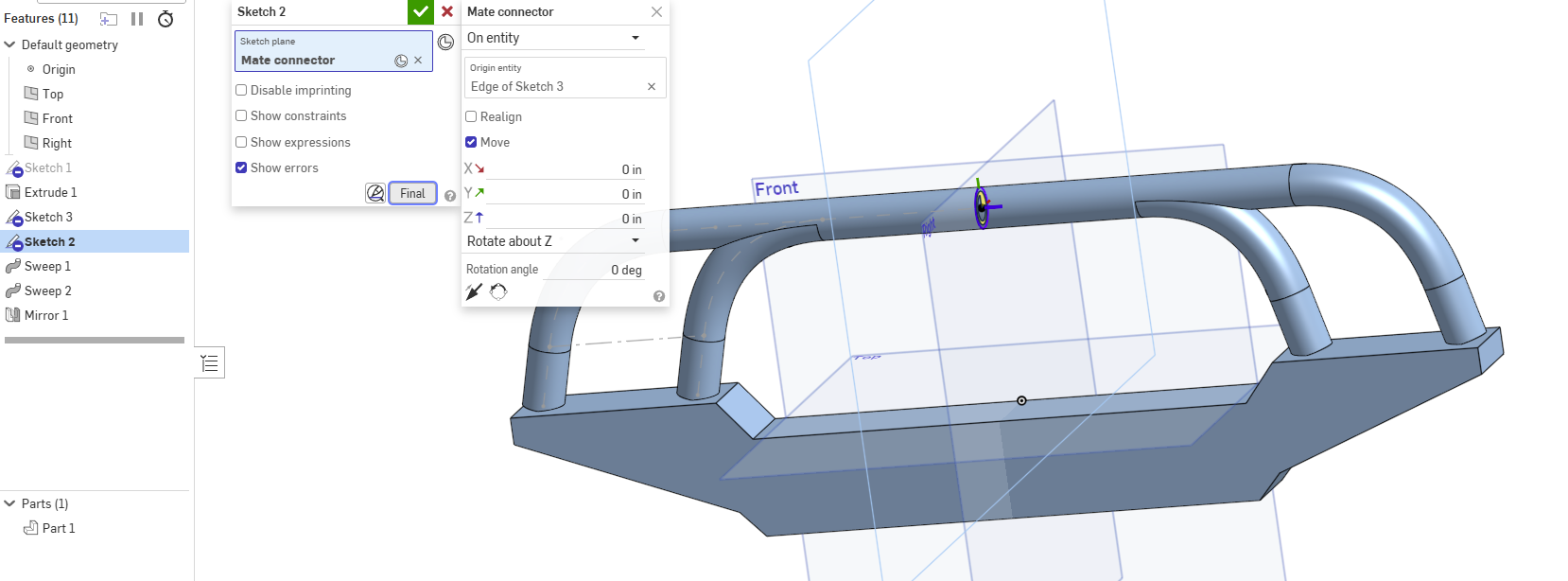Click the Z translation input field
This screenshot has width=1568, height=581.
point(566,219)
